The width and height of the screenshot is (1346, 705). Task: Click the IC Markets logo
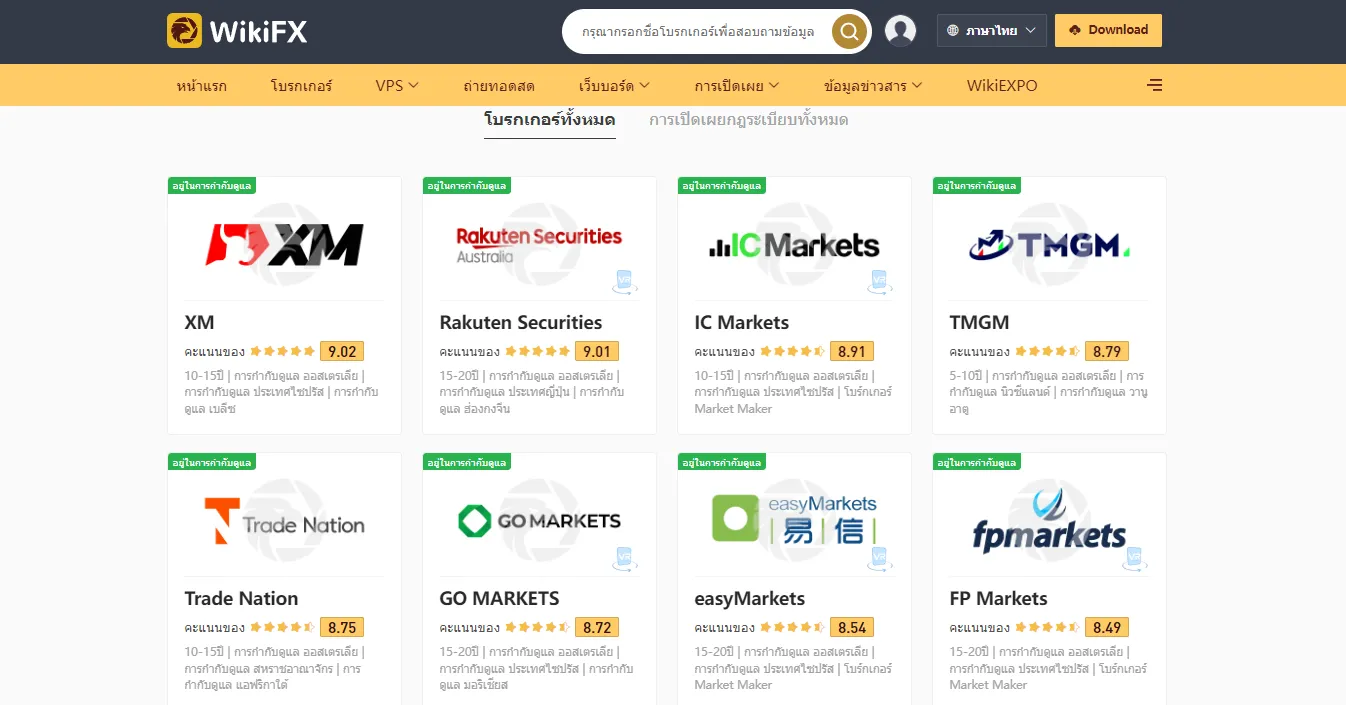tap(794, 245)
